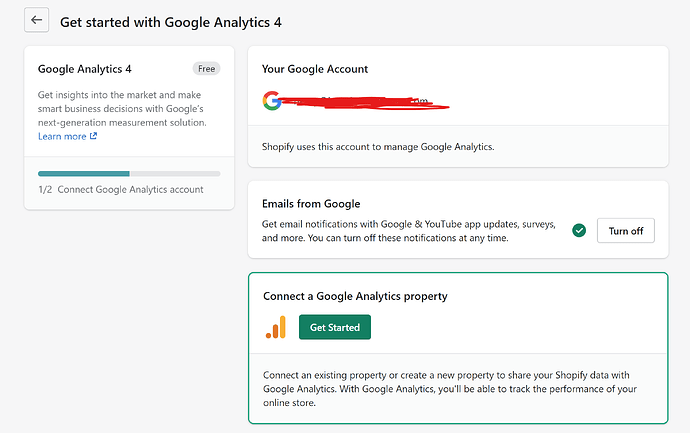
Task: Open the Learn more link
Action: [x=62, y=137]
